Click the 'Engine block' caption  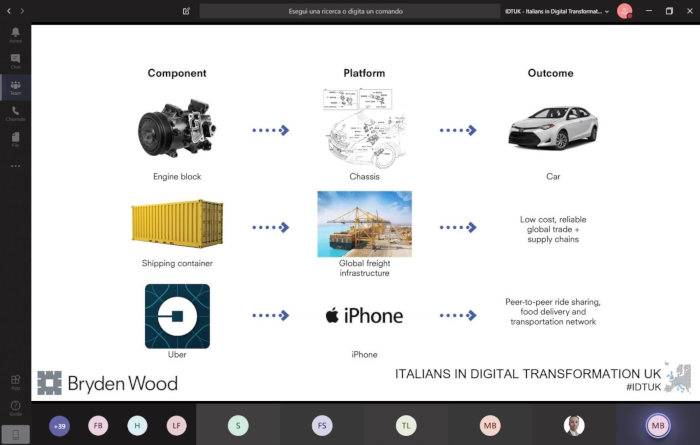(x=177, y=177)
